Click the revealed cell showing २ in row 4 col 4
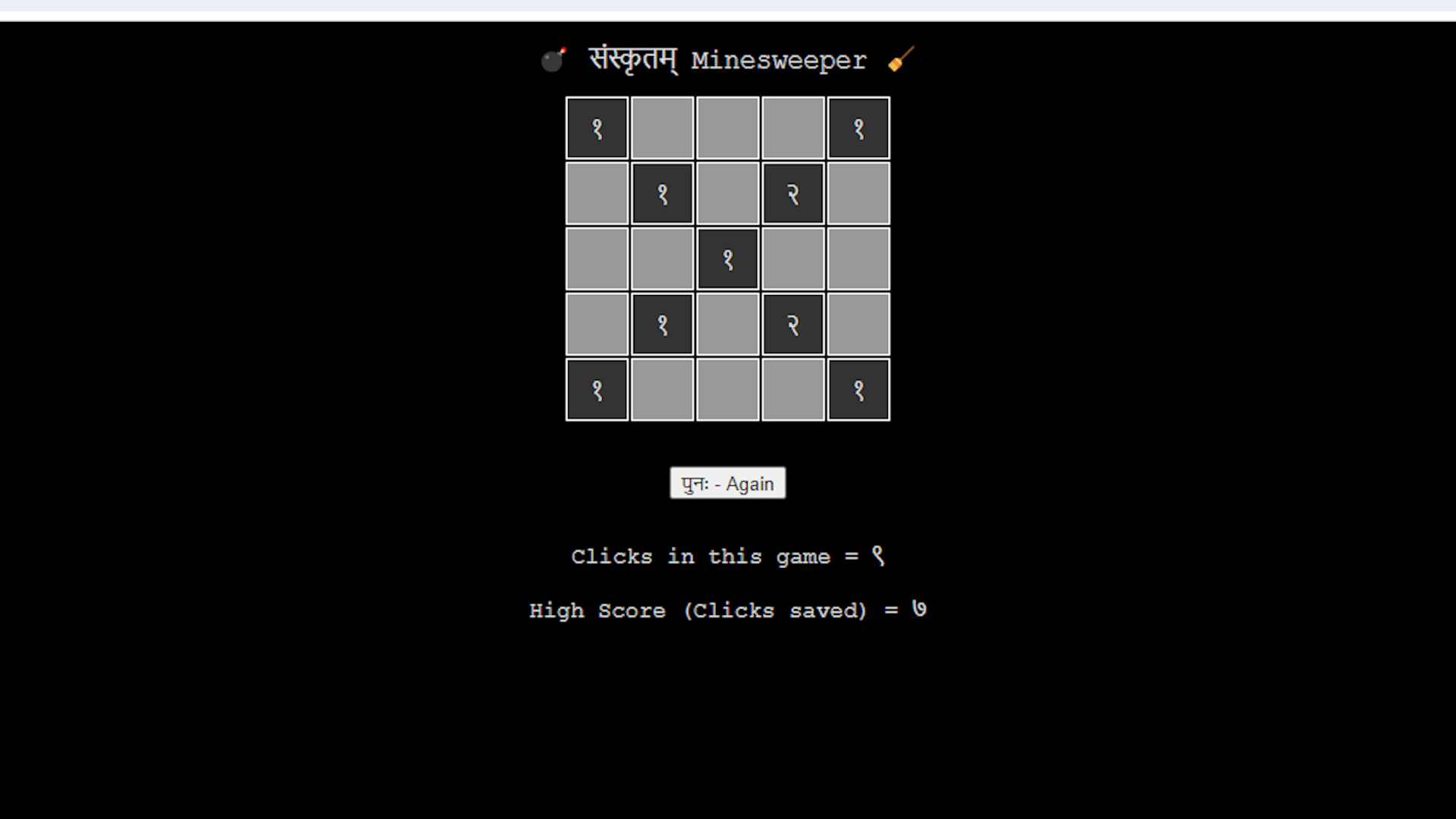1456x819 pixels. [793, 324]
